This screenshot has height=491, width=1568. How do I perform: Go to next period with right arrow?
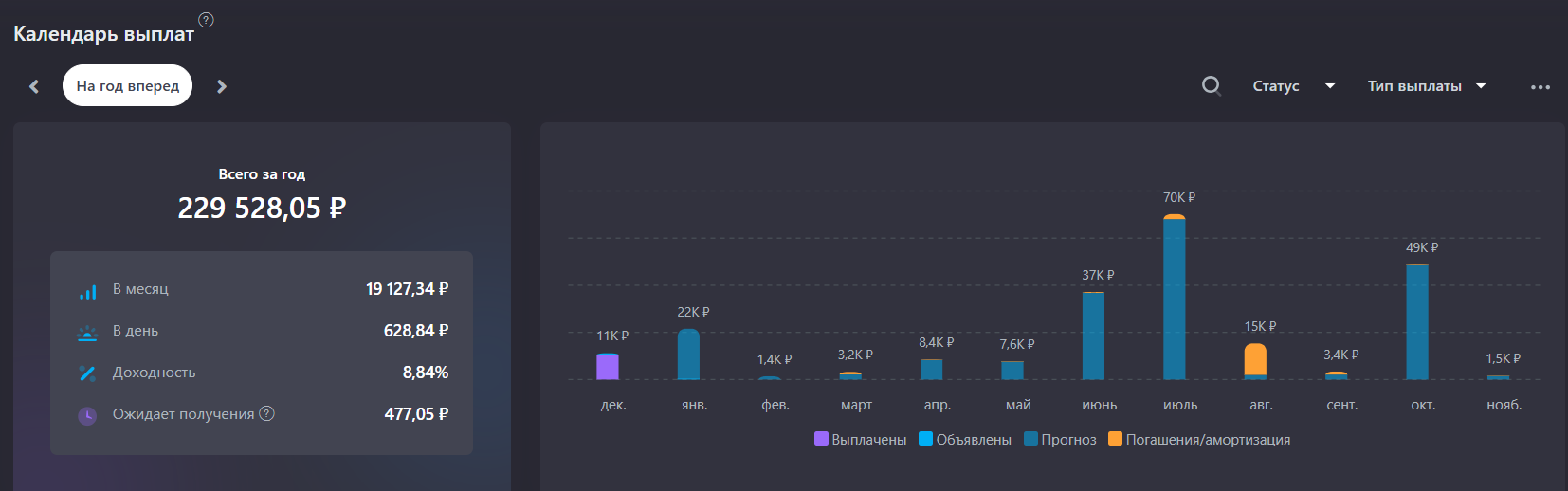coord(222,86)
